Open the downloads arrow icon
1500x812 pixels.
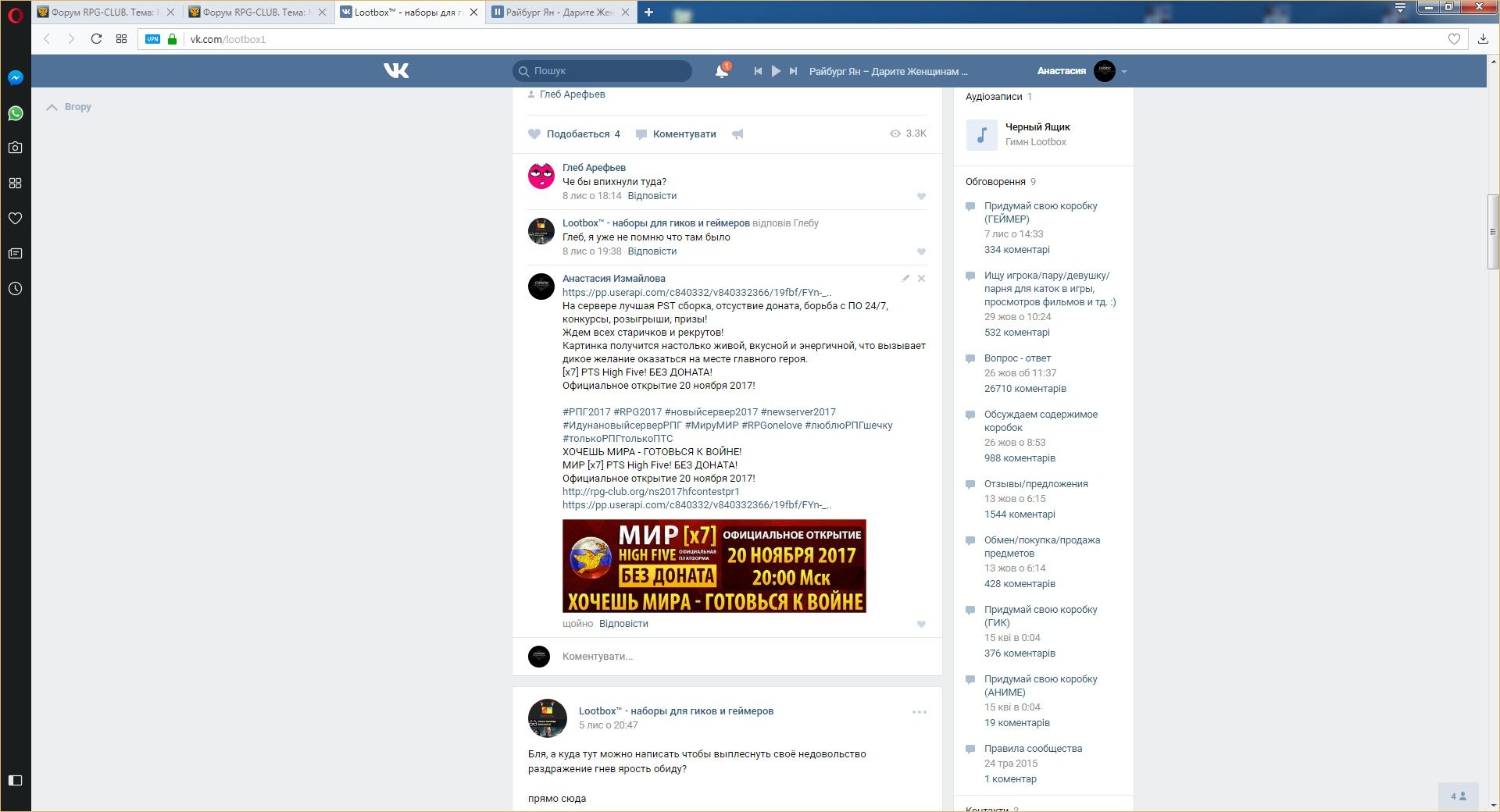click(1483, 39)
